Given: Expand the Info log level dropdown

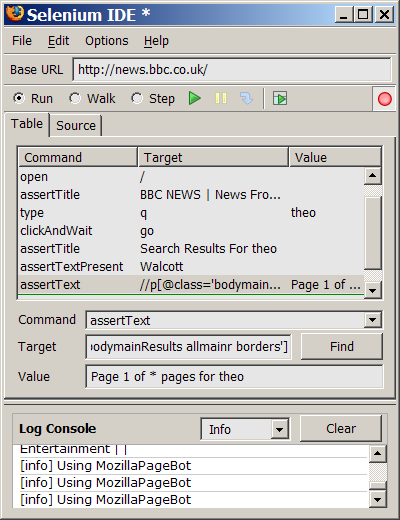Looking at the screenshot, I should [279, 429].
